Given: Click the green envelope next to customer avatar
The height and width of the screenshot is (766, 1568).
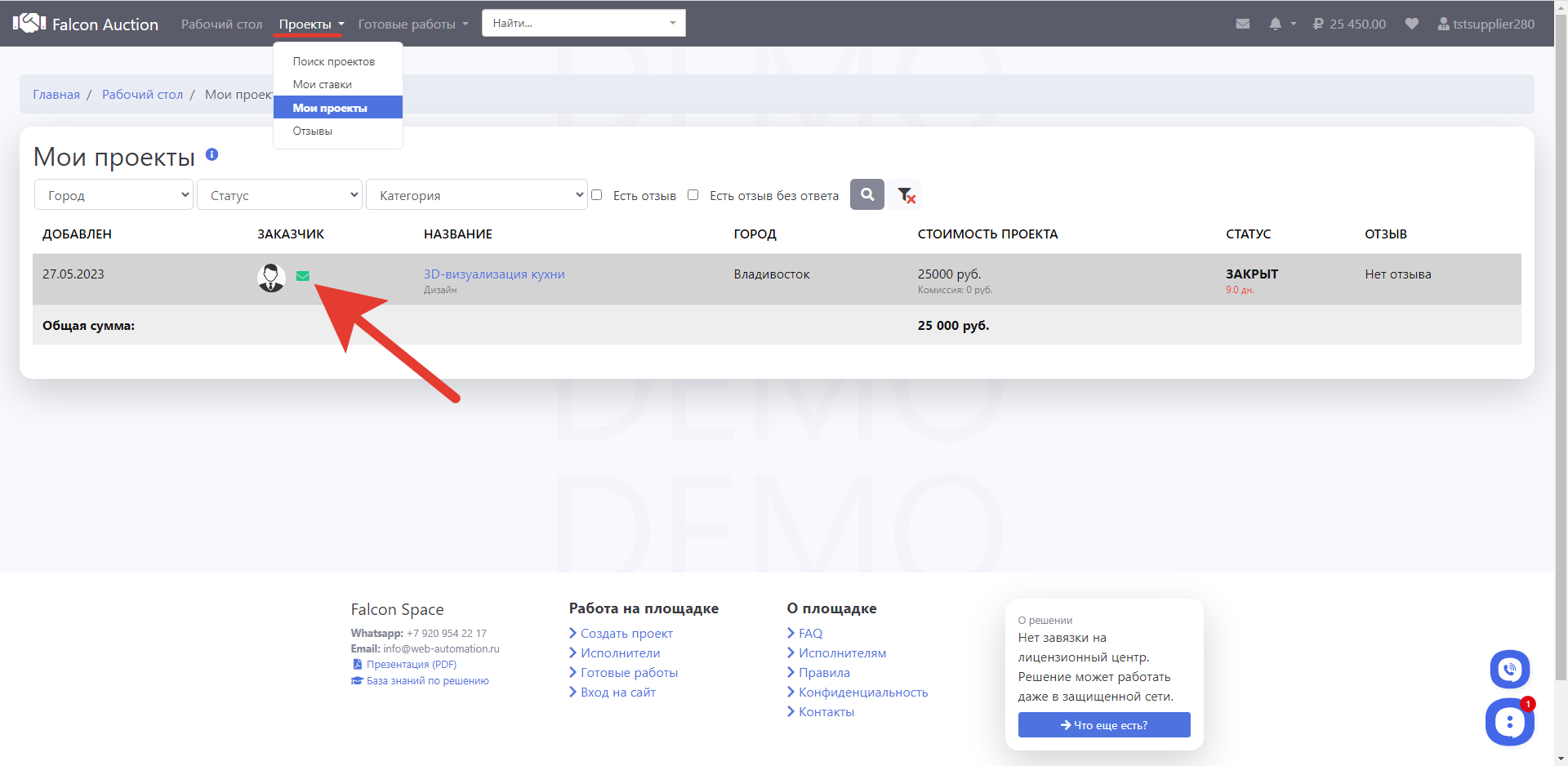Looking at the screenshot, I should (x=302, y=276).
